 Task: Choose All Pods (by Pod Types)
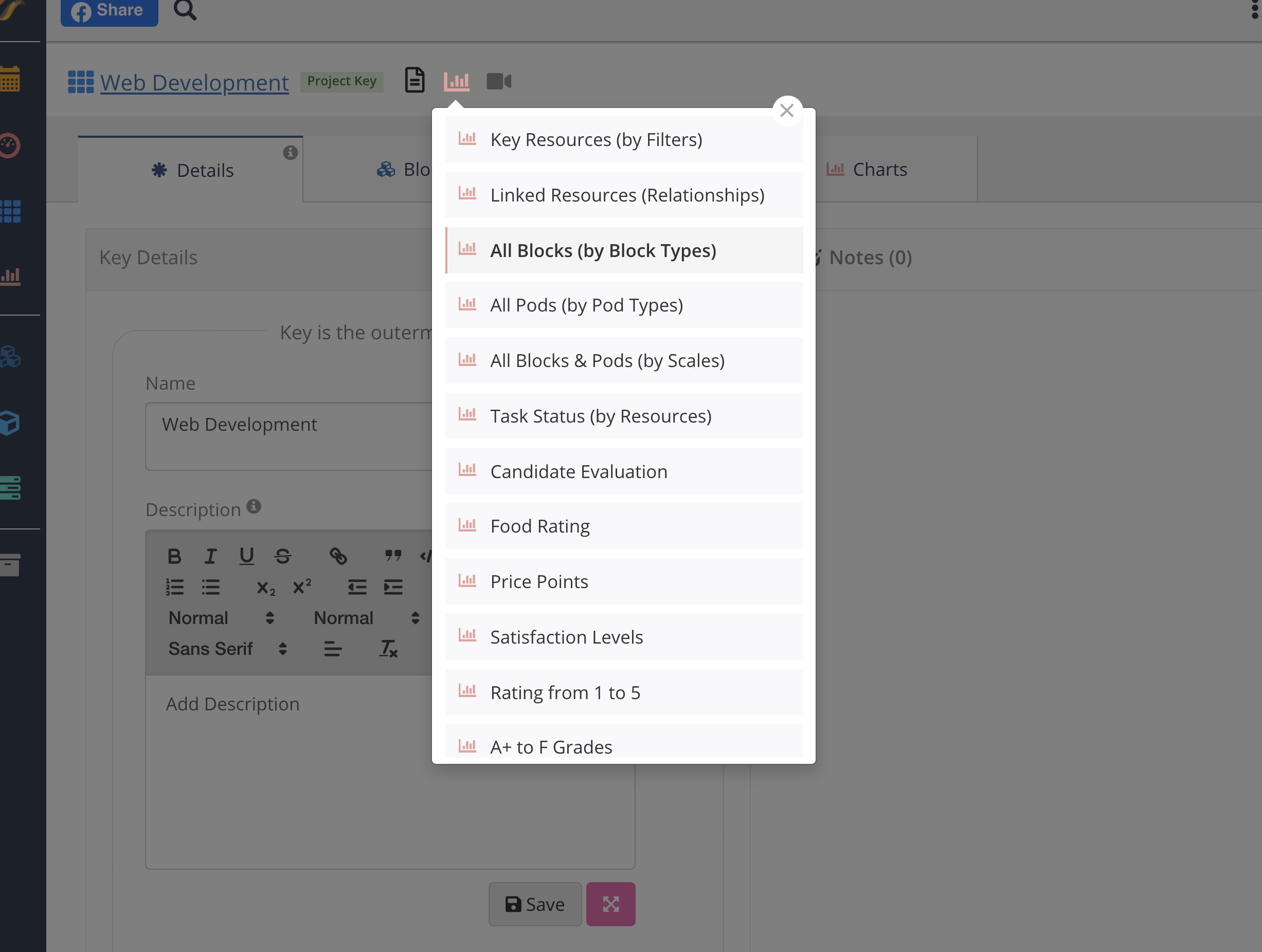624,305
